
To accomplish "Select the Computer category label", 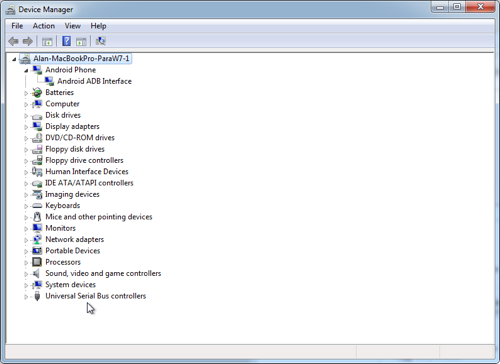I will click(x=62, y=104).
